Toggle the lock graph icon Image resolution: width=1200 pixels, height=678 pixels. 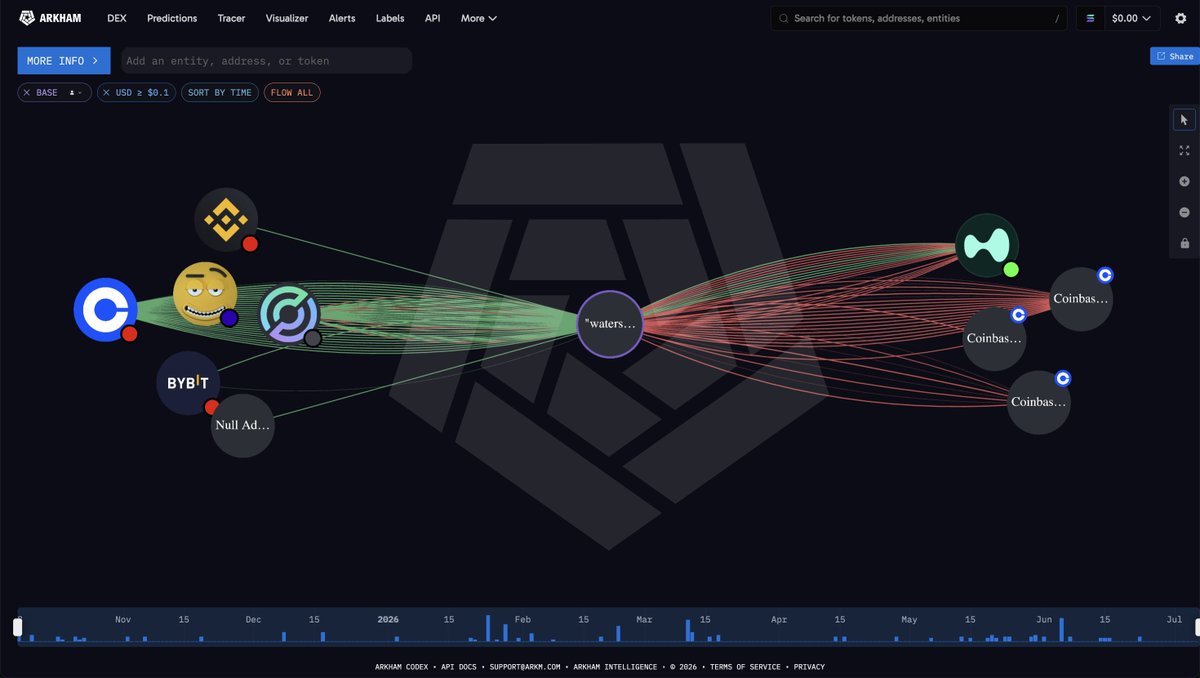click(1184, 244)
